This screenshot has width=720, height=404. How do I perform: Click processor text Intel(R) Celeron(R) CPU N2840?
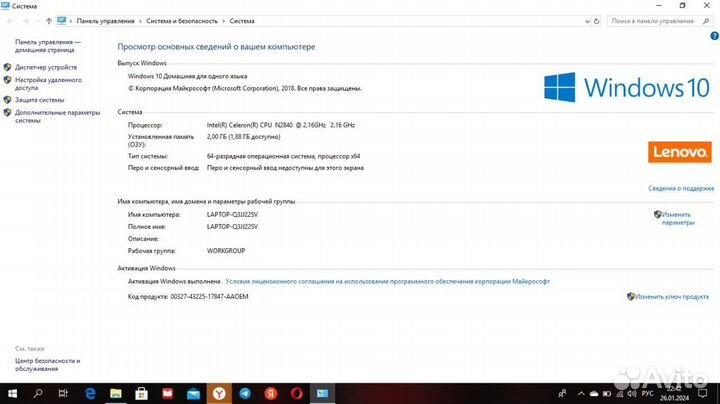point(249,125)
